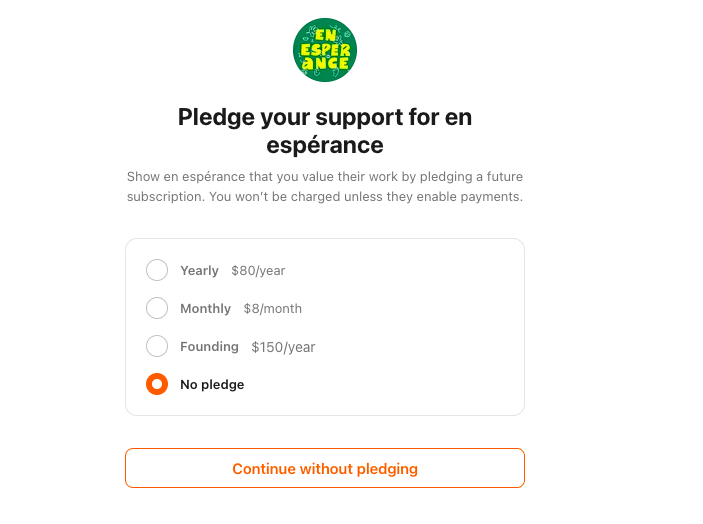Select the Monthly radio button
703x524 pixels.
pos(157,308)
